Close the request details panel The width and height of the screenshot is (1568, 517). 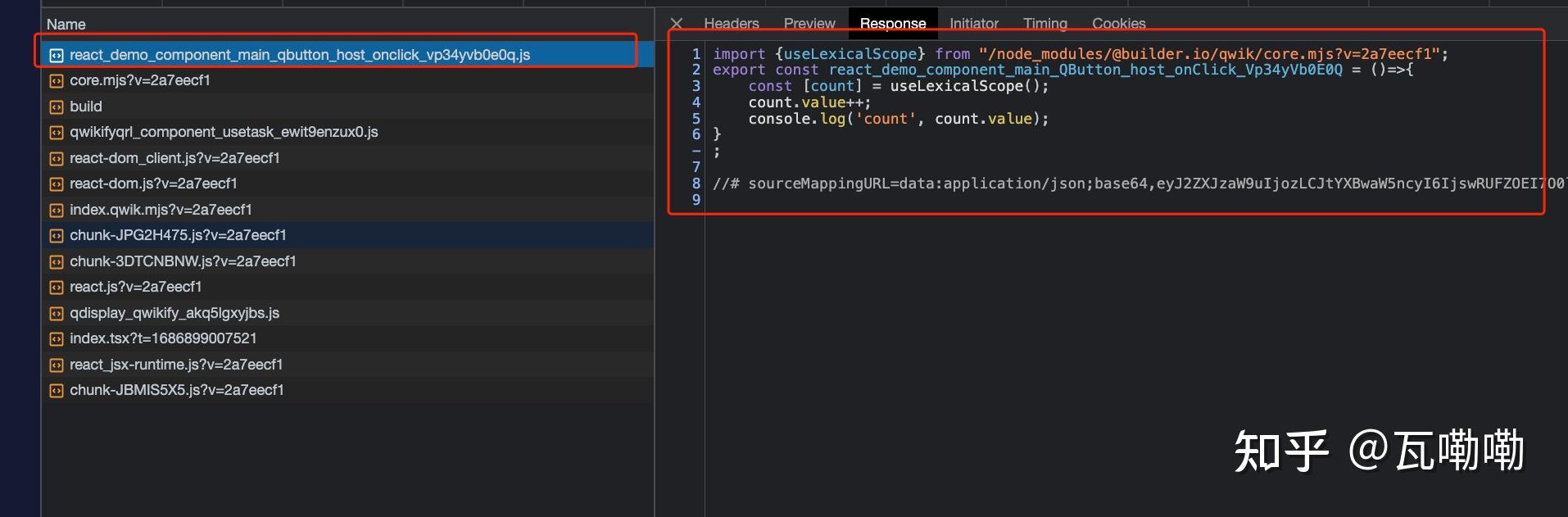click(x=676, y=24)
